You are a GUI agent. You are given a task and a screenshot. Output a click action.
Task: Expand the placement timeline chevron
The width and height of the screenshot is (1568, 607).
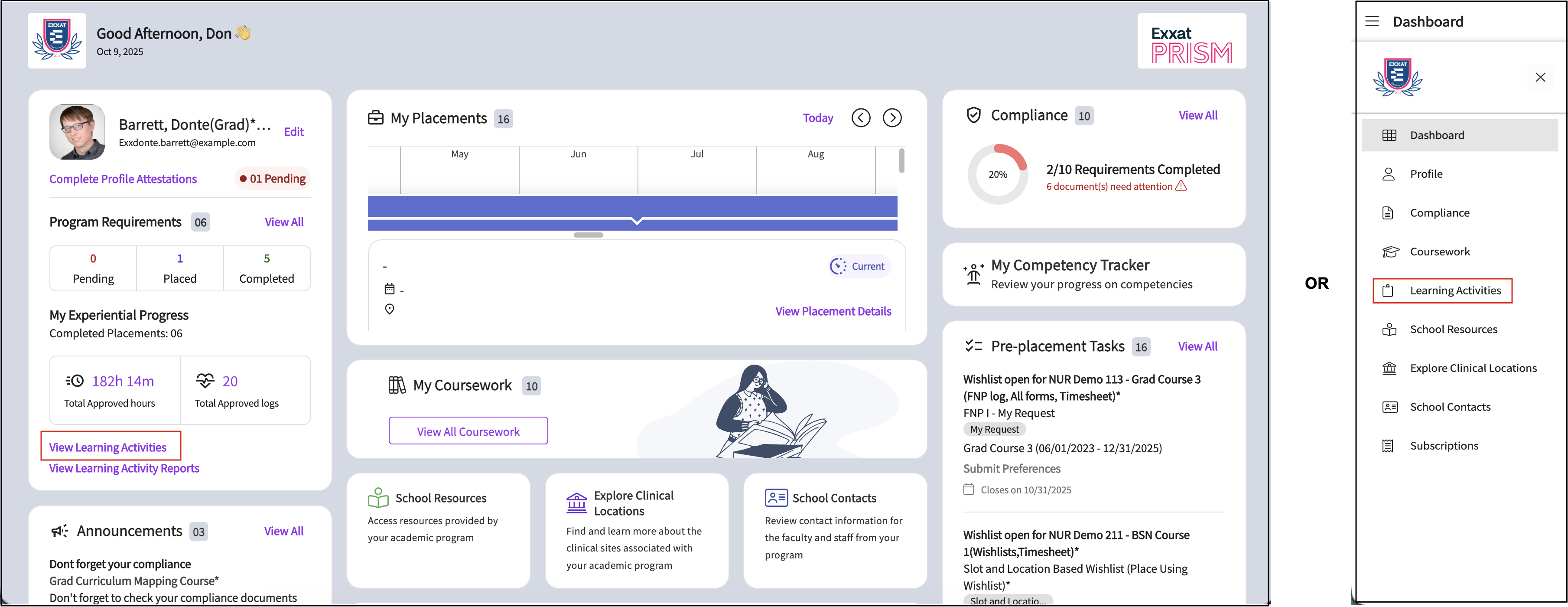tap(637, 221)
